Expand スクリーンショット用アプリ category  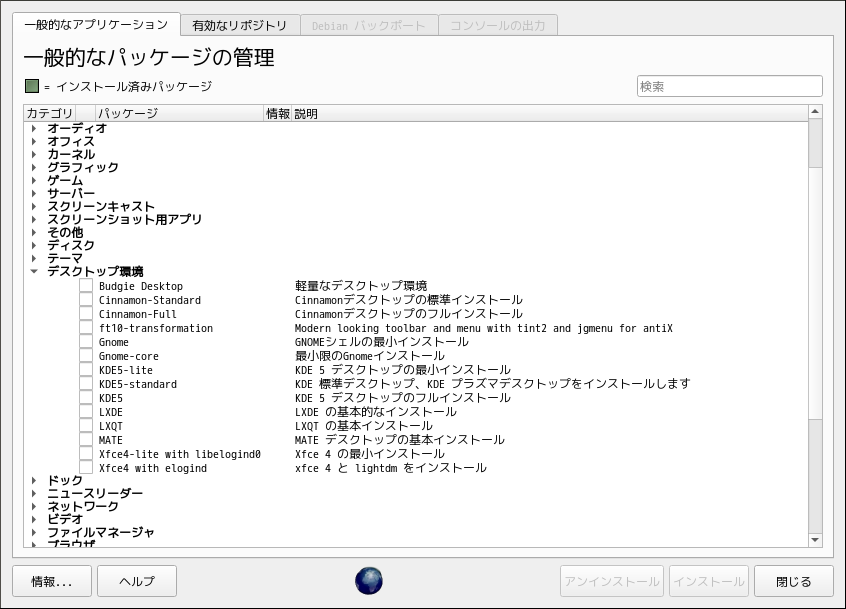(34, 219)
